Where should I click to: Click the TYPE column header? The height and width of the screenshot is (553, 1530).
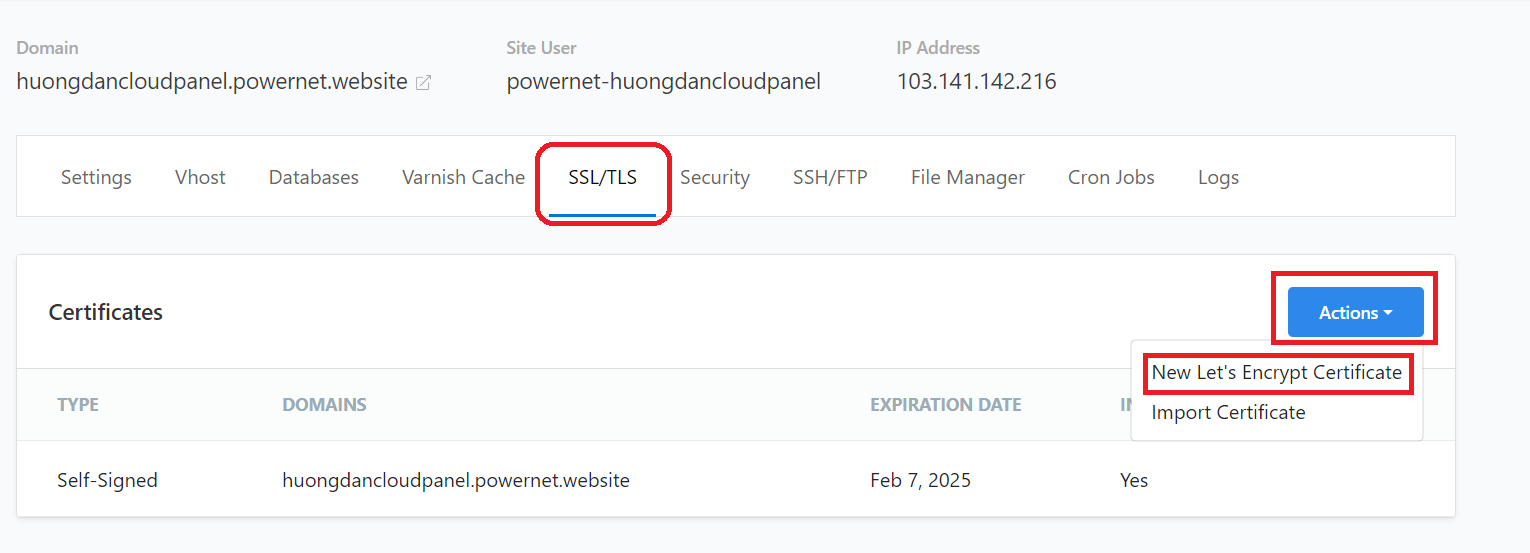tap(78, 405)
